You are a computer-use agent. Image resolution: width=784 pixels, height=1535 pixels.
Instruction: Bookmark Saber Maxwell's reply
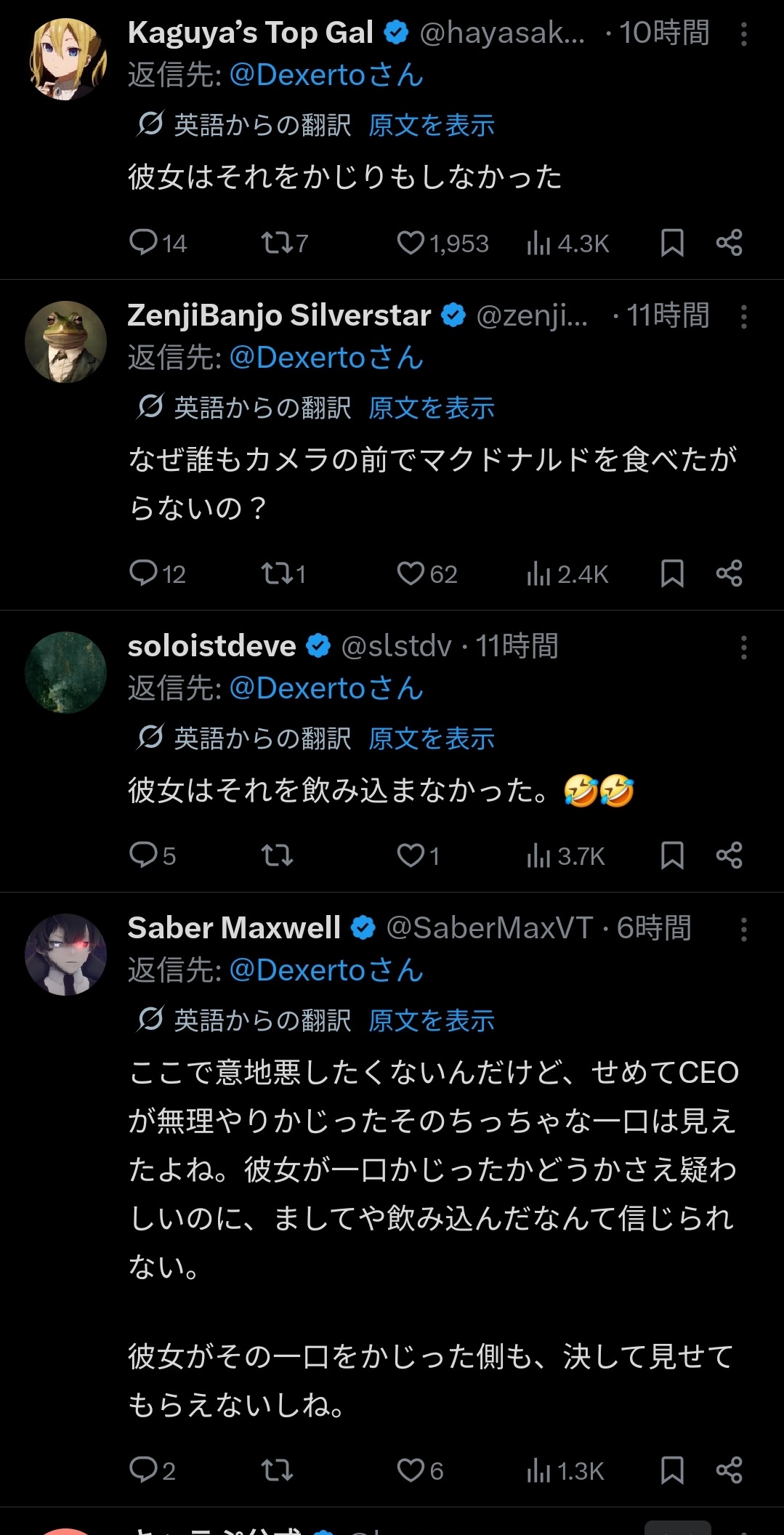pos(672,1470)
